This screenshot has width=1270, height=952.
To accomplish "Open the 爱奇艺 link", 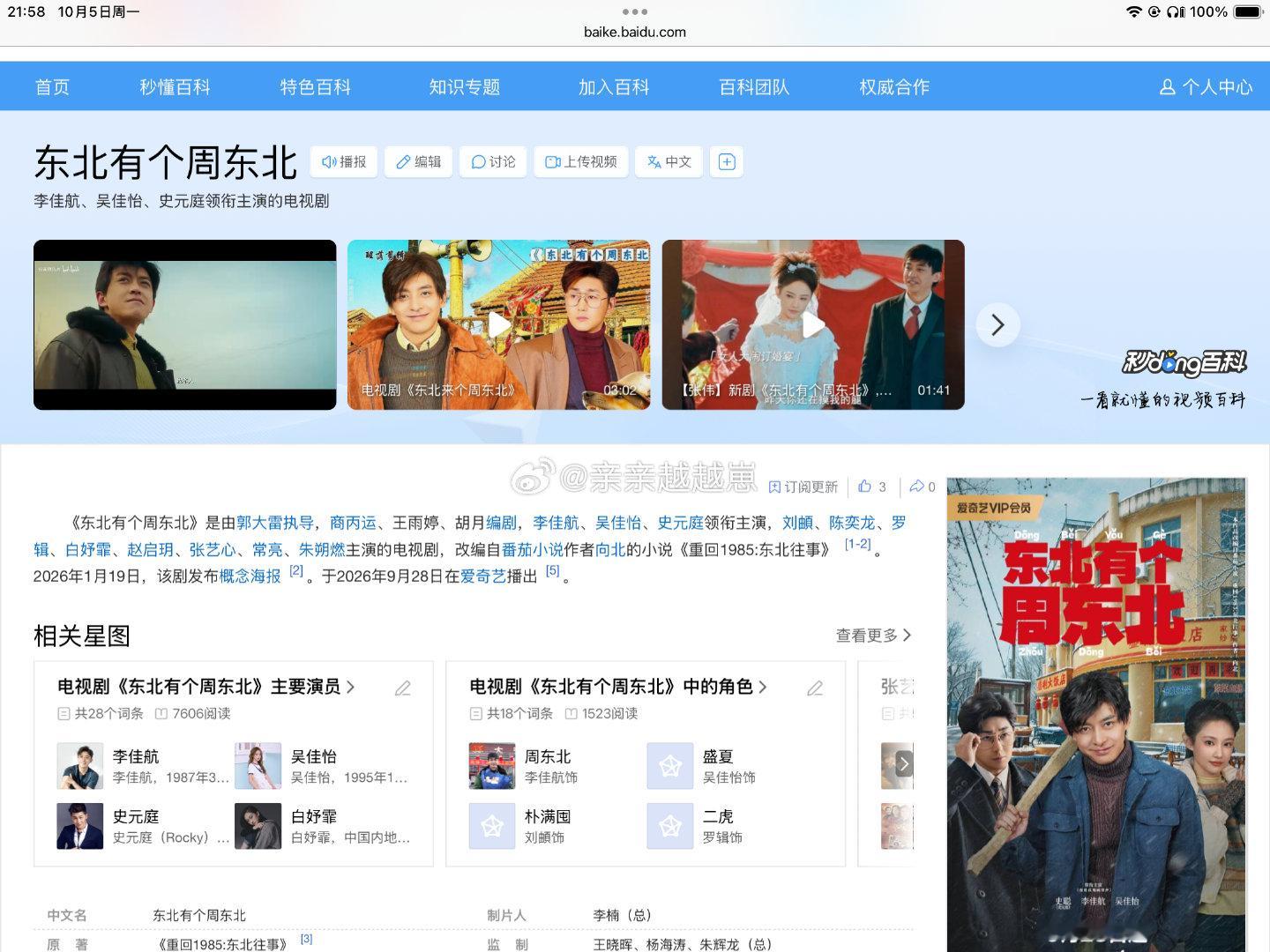I will [483, 576].
